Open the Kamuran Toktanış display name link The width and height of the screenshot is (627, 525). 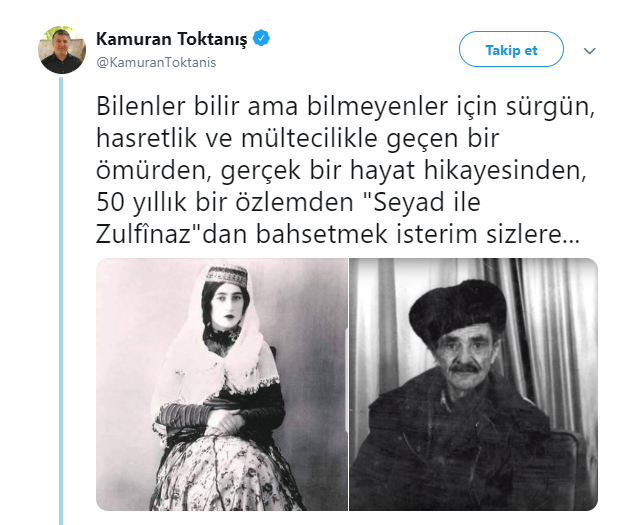(172, 39)
